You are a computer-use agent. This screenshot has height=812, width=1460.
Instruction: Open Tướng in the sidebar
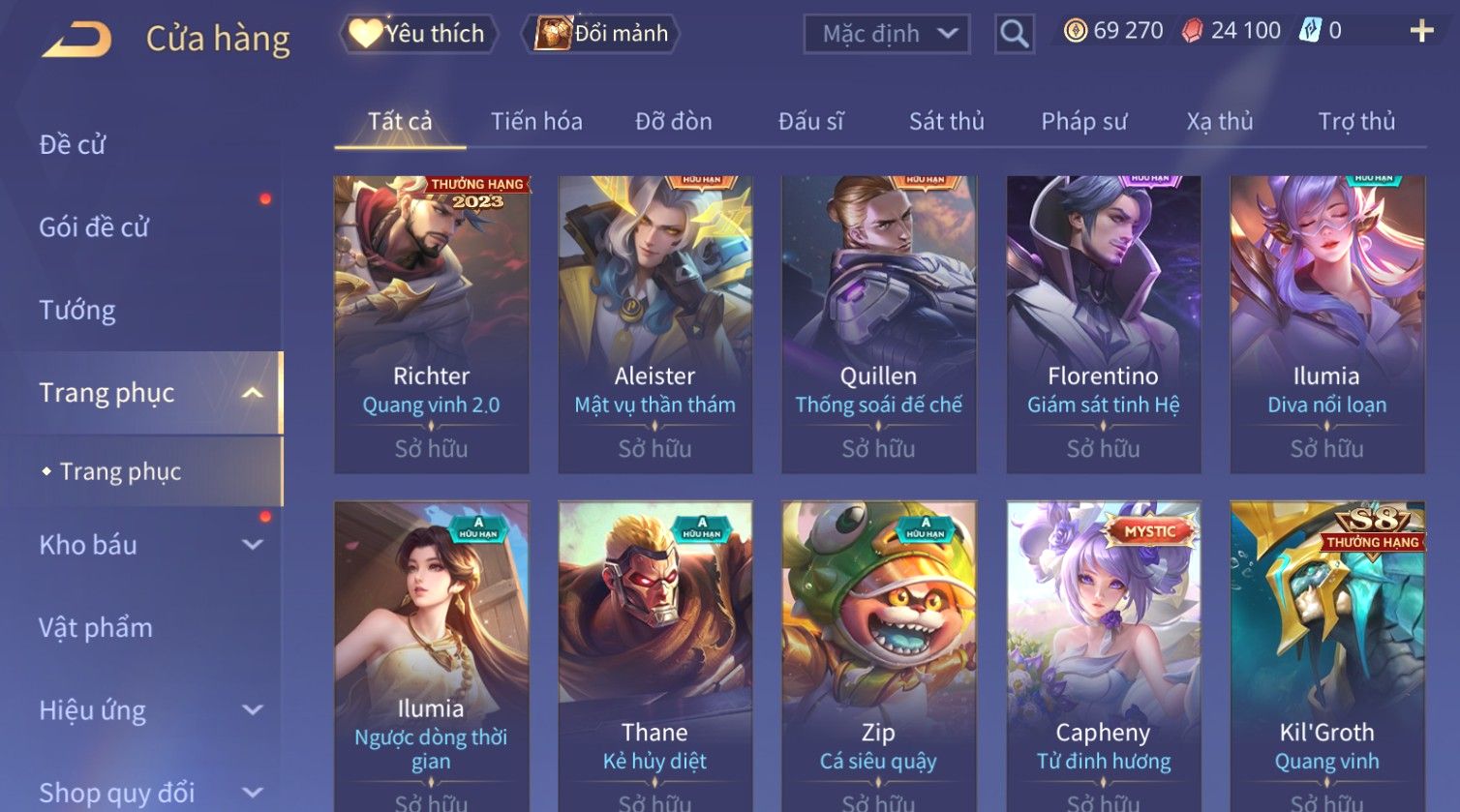[x=77, y=311]
